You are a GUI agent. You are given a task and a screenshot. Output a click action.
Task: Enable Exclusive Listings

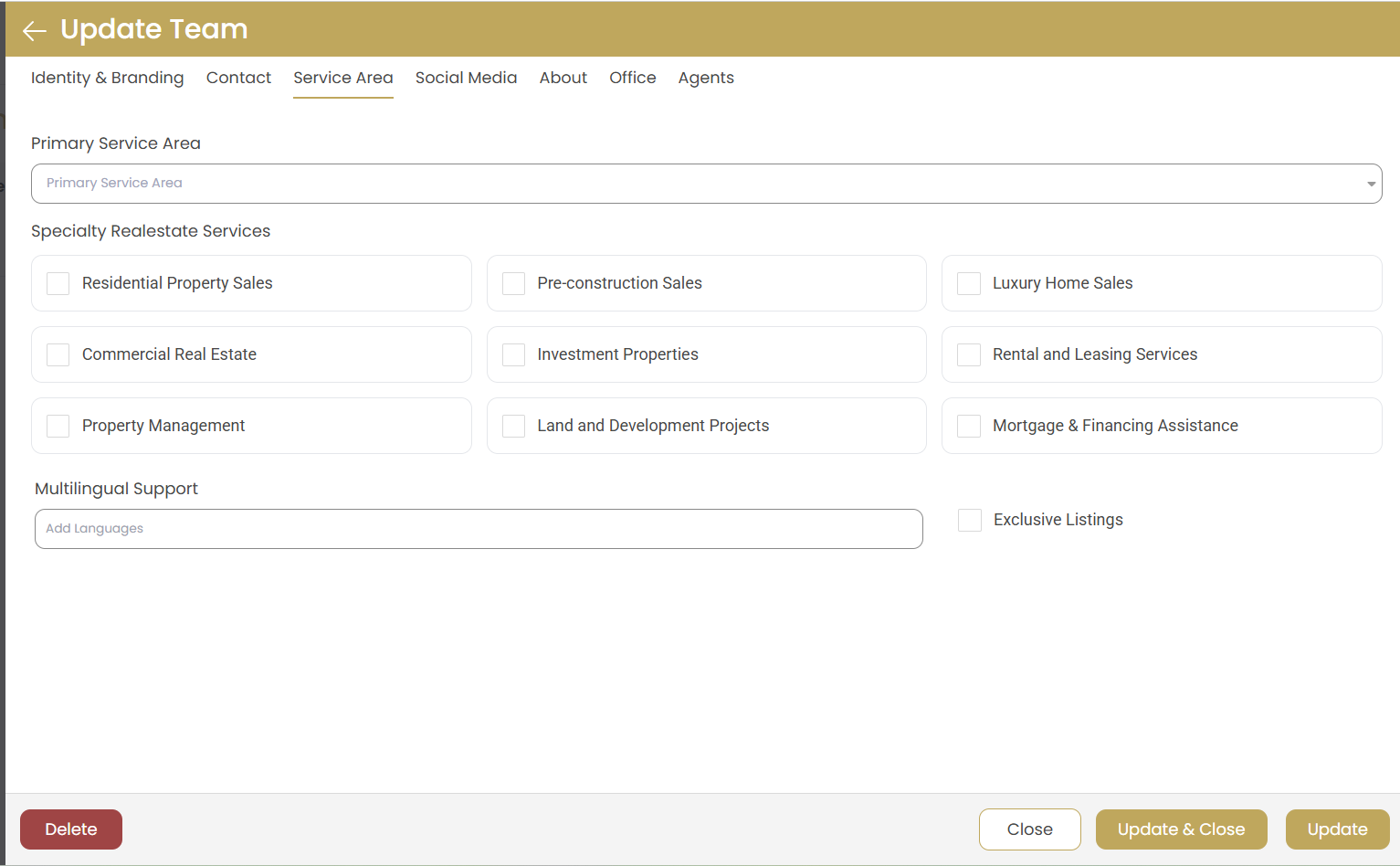pyautogui.click(x=969, y=519)
